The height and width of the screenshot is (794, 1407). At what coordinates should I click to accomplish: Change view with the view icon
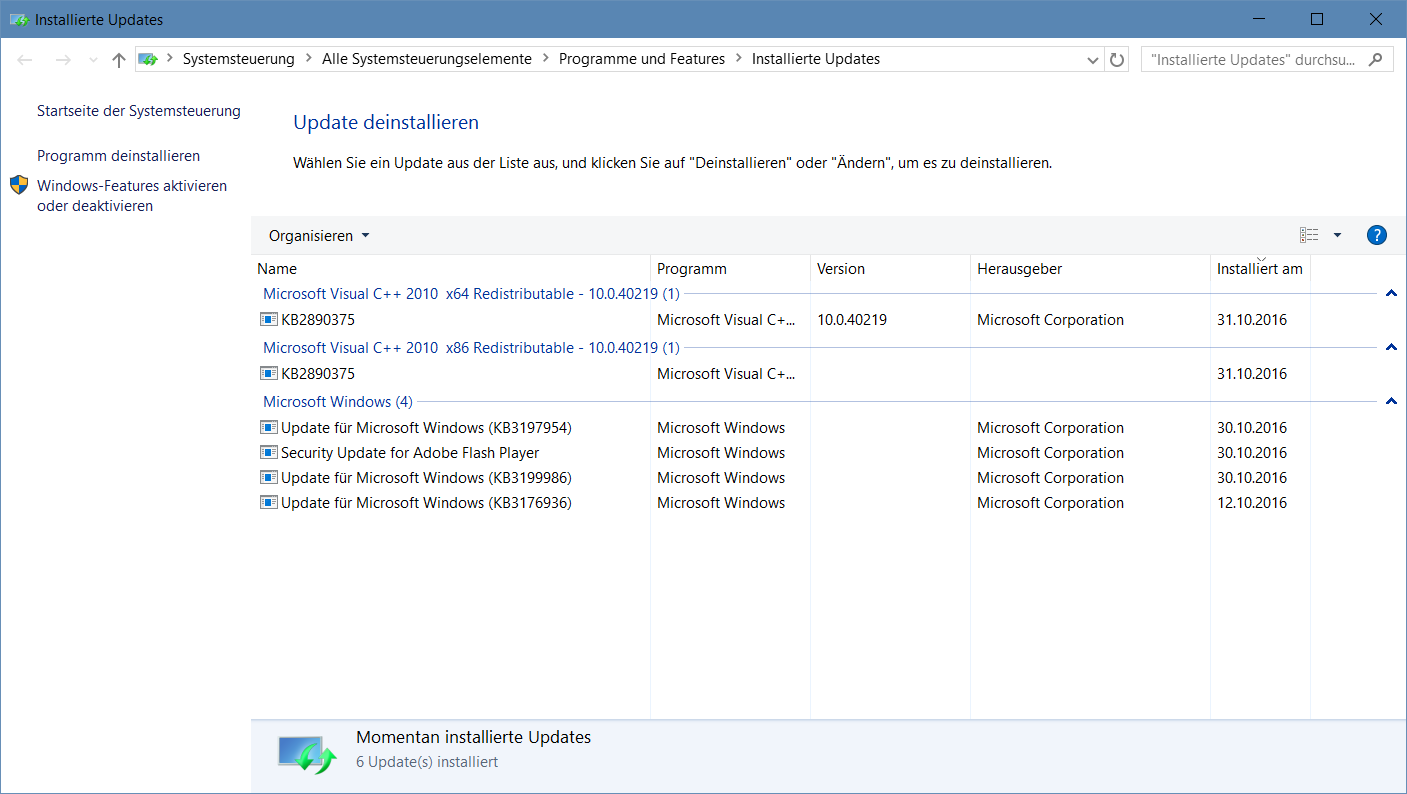coord(1309,235)
